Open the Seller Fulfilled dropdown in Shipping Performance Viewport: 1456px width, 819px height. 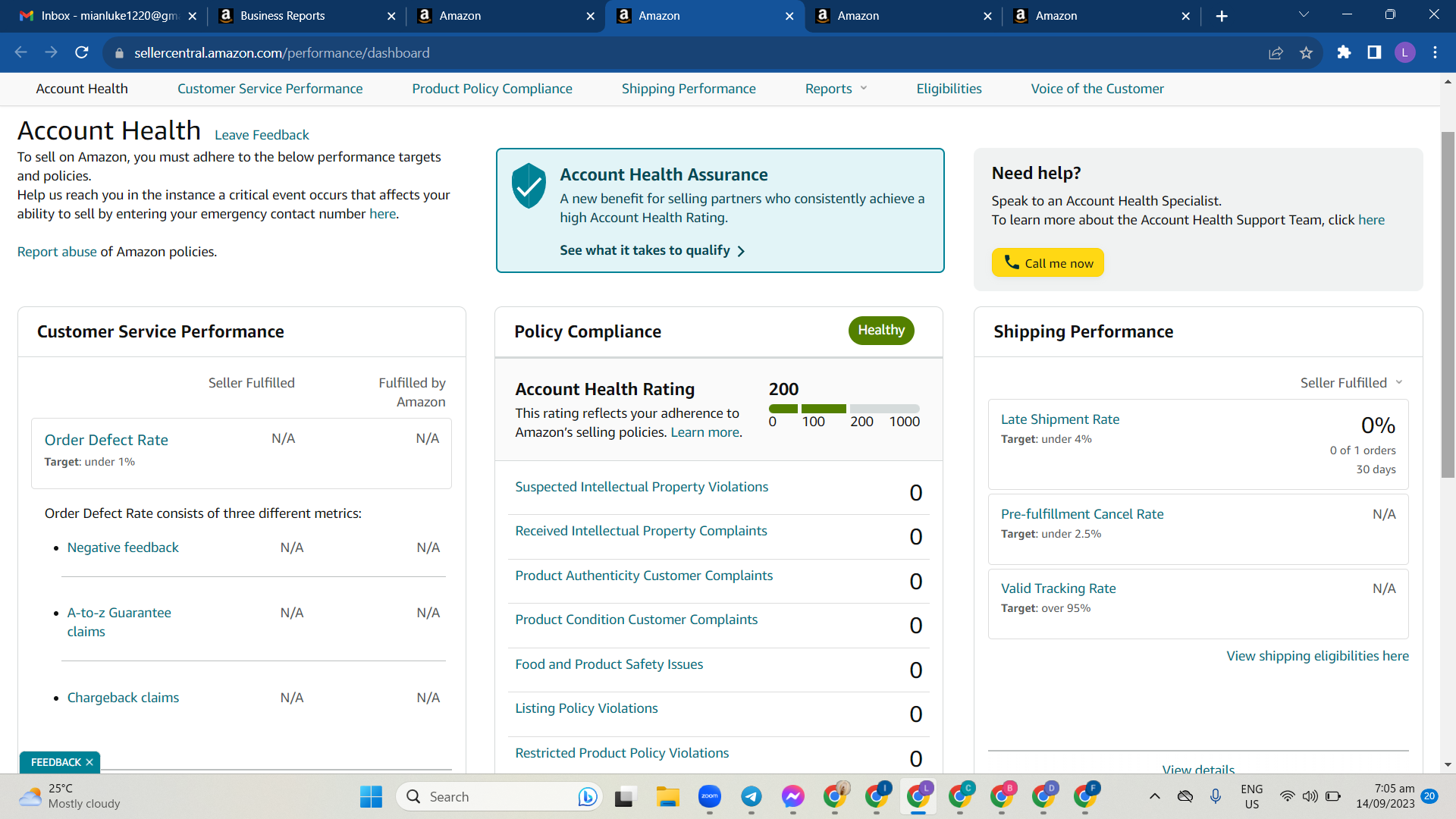(1352, 383)
